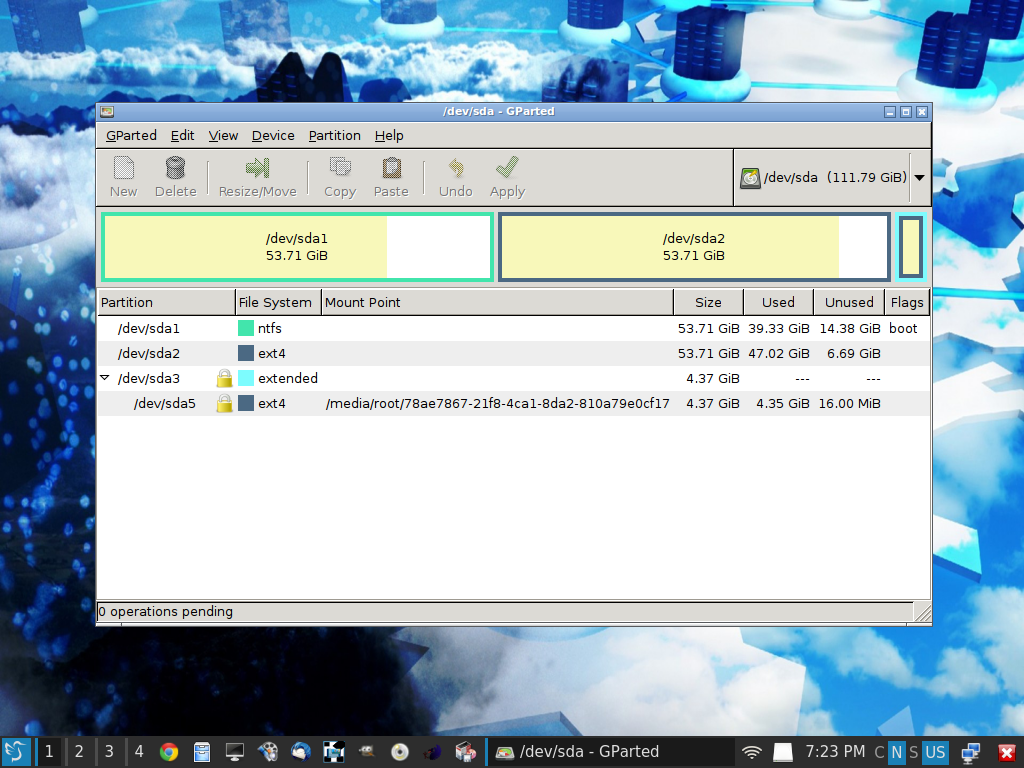The image size is (1024, 768).
Task: Open the Thunderbird mail icon in taskbar
Action: tap(300, 752)
